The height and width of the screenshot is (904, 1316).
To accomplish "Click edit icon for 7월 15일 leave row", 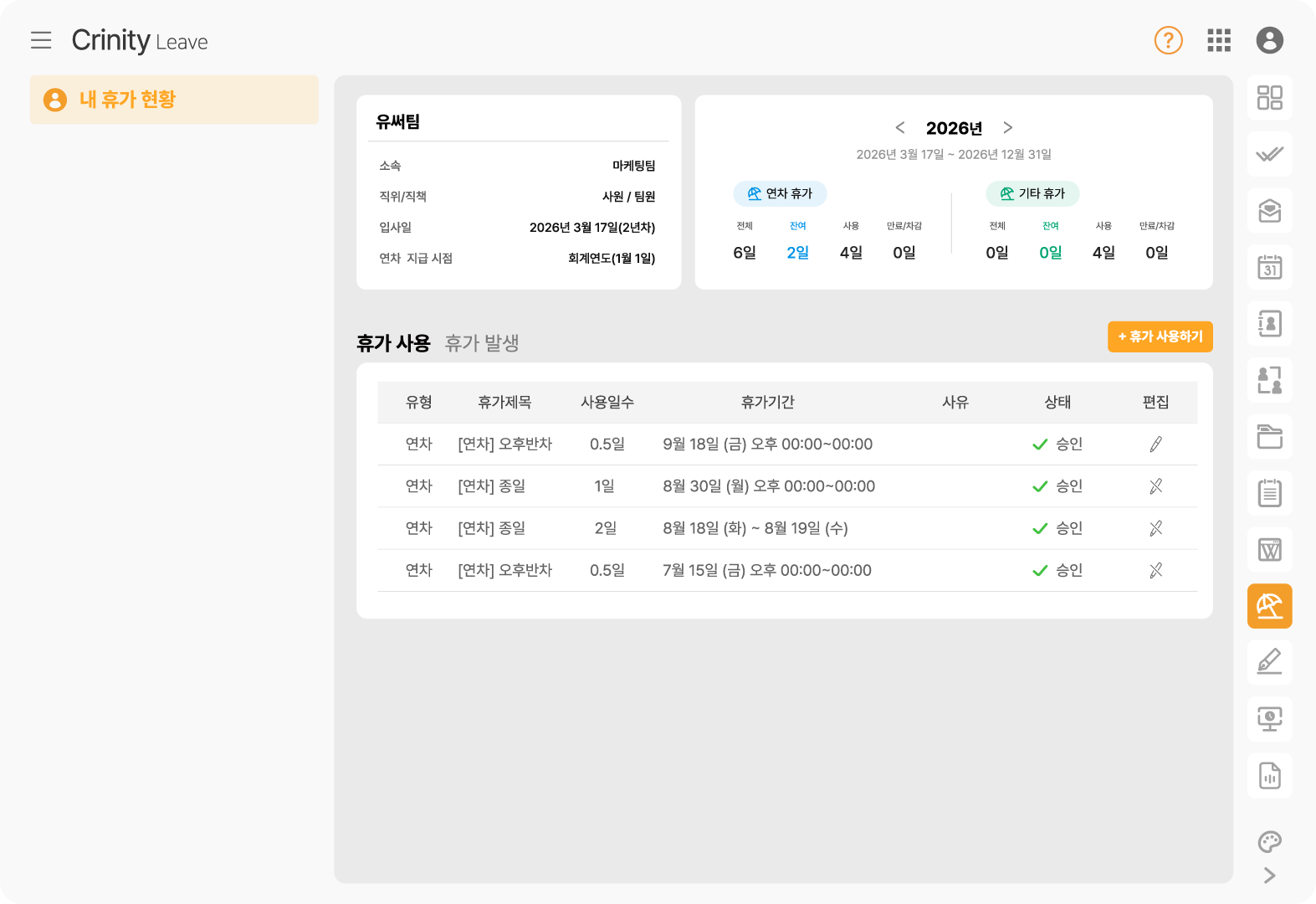I will pos(1155,570).
